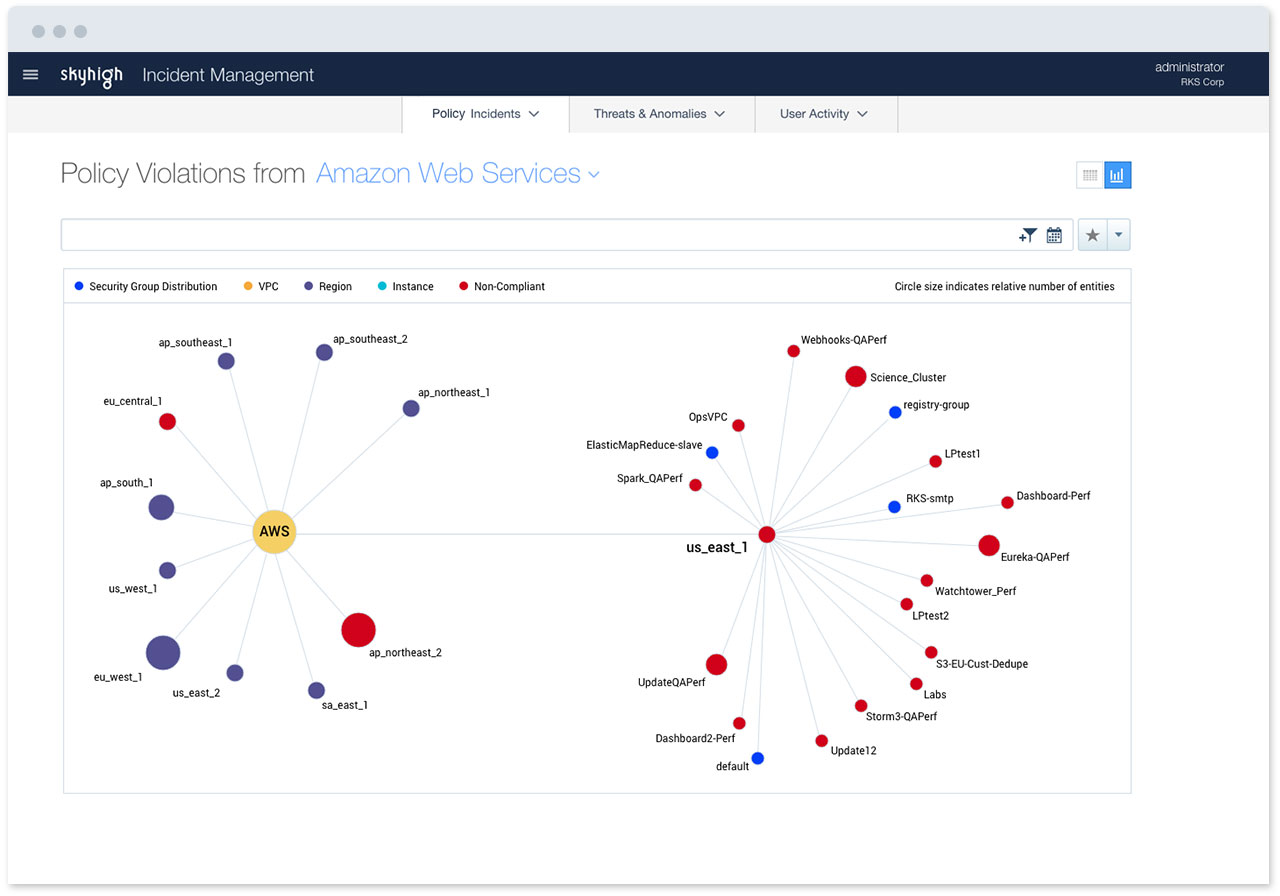
Task: Select the ap_northeast_2 red node
Action: (358, 630)
